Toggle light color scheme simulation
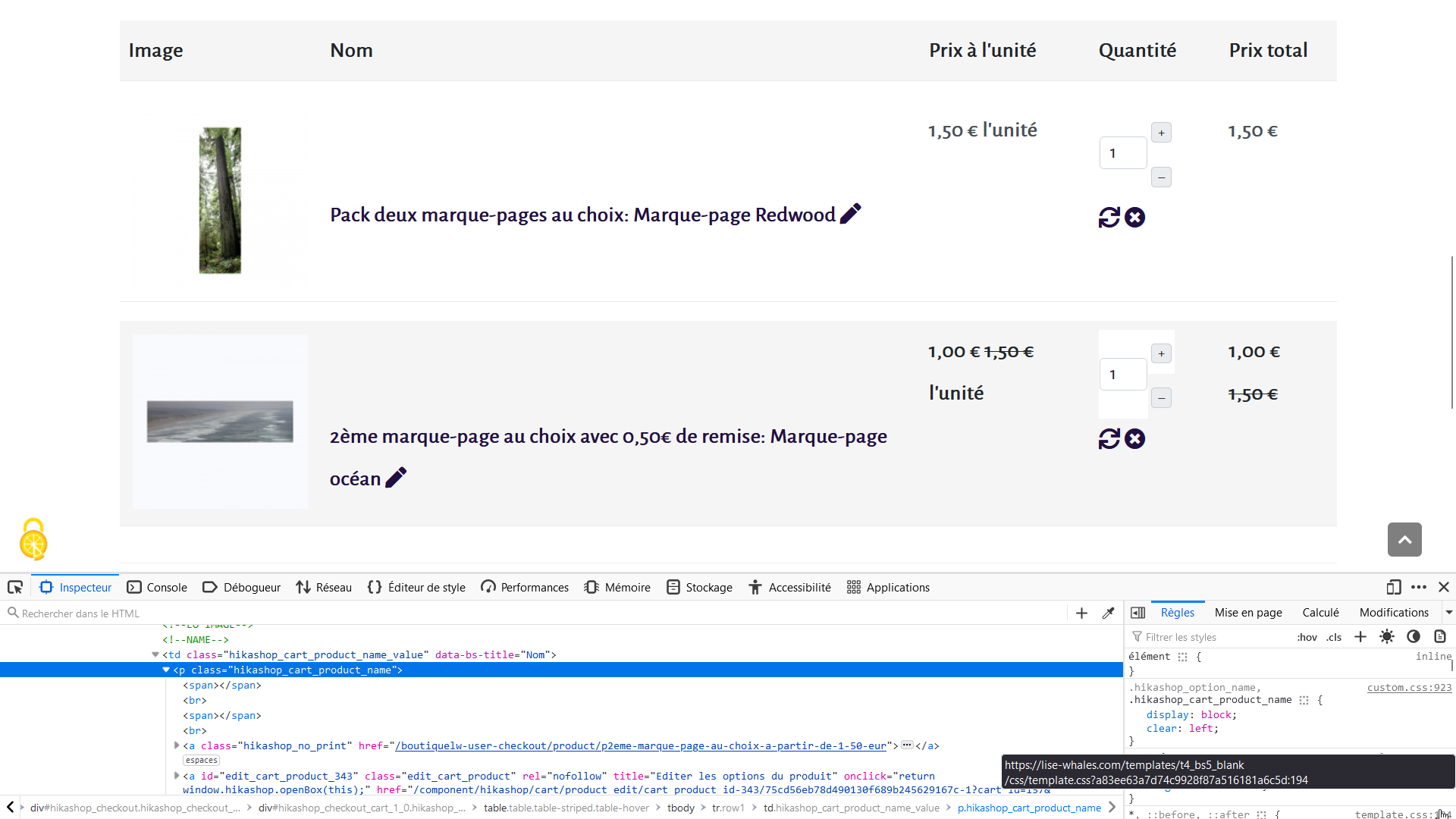This screenshot has width=1456, height=819. [1387, 637]
